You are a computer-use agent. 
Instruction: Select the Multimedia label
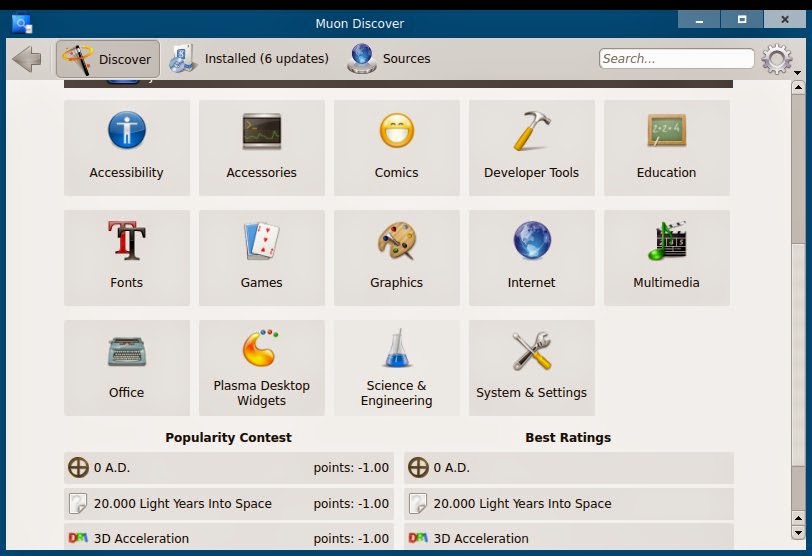666,282
